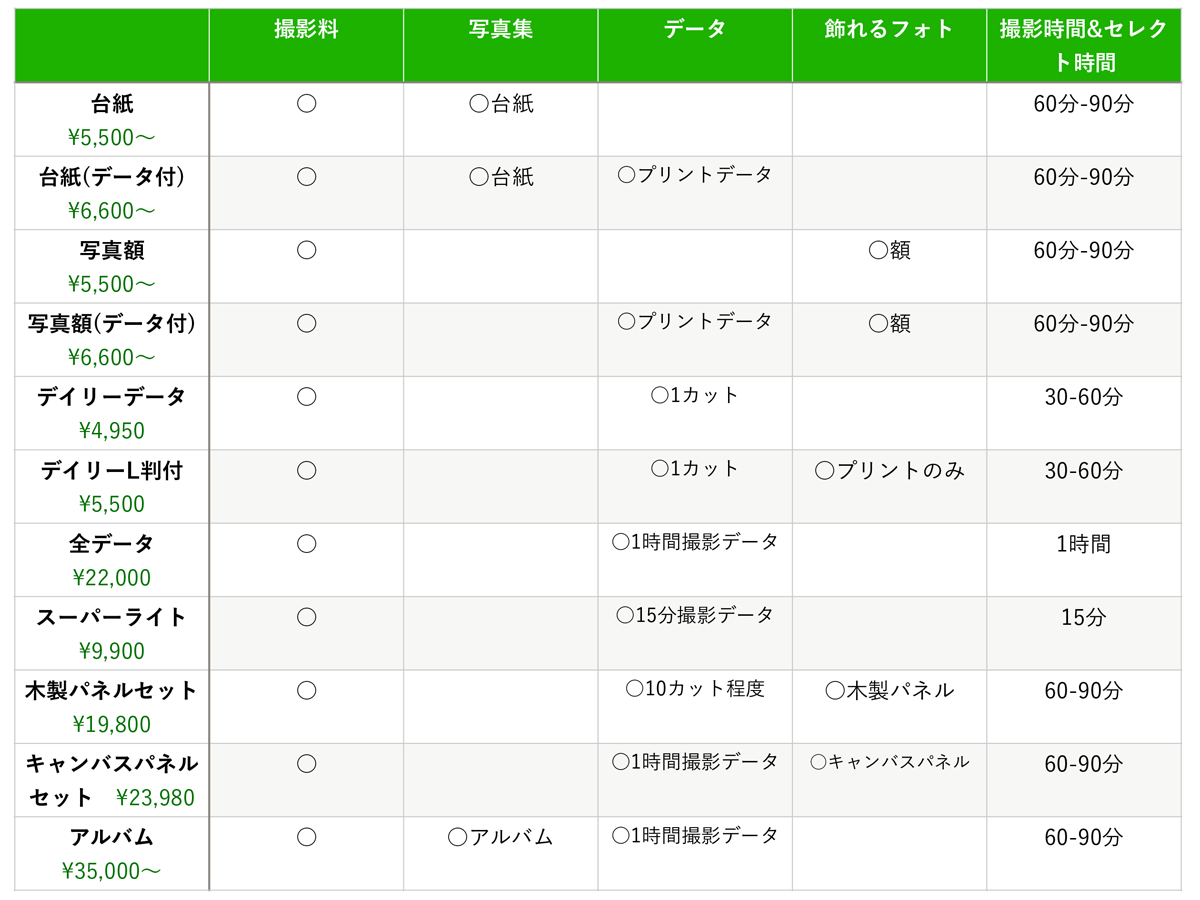The height and width of the screenshot is (900, 1200).
Task: Click the 写真集 column header
Action: coord(501,30)
